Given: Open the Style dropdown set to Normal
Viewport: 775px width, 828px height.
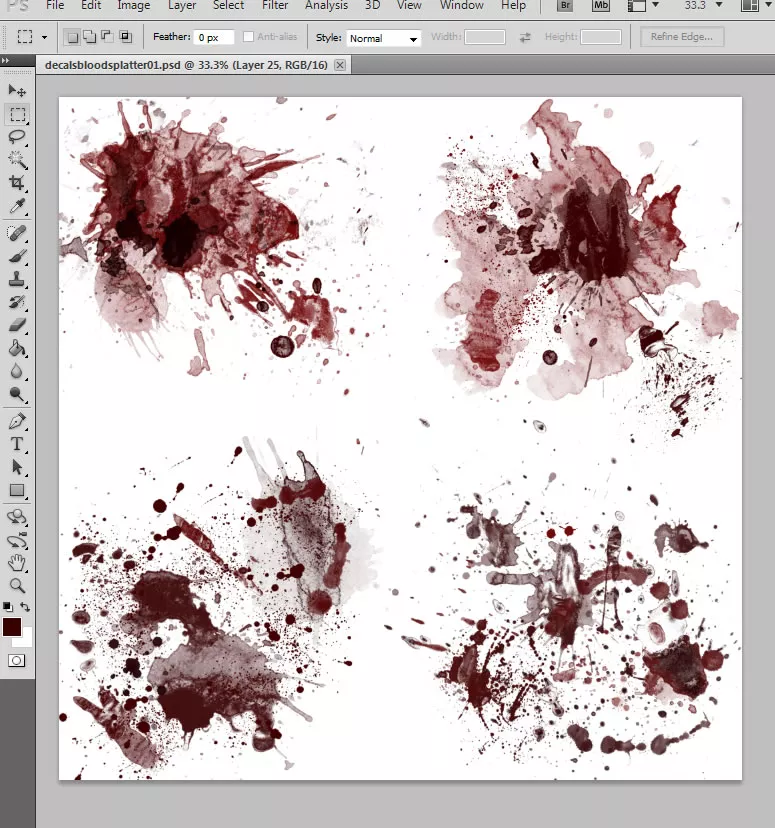Looking at the screenshot, I should 383,38.
